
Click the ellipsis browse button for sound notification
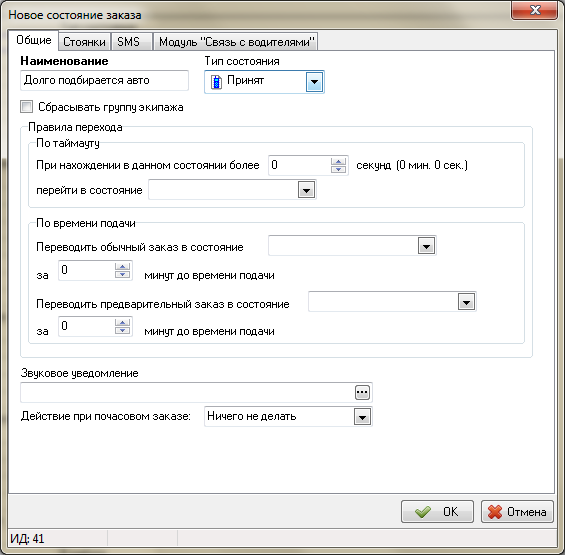click(x=362, y=392)
